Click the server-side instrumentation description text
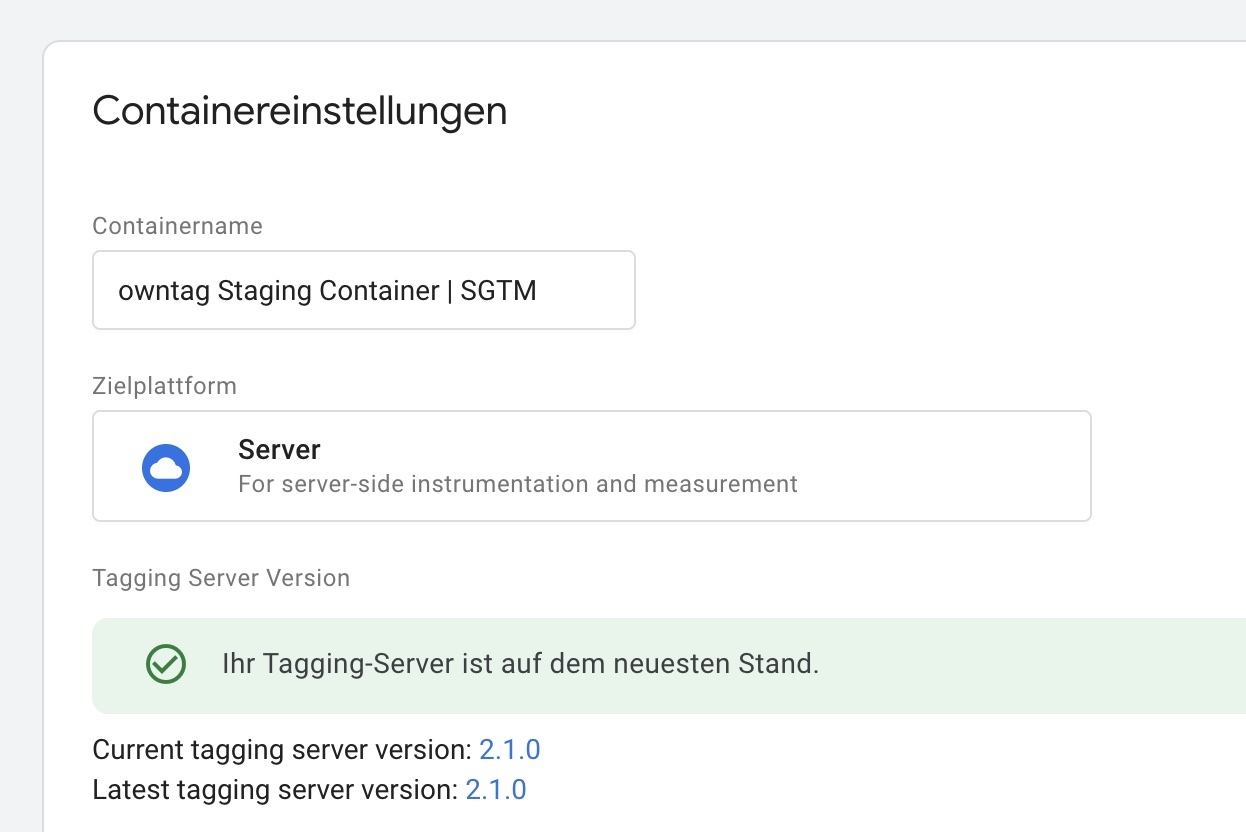 pos(517,485)
